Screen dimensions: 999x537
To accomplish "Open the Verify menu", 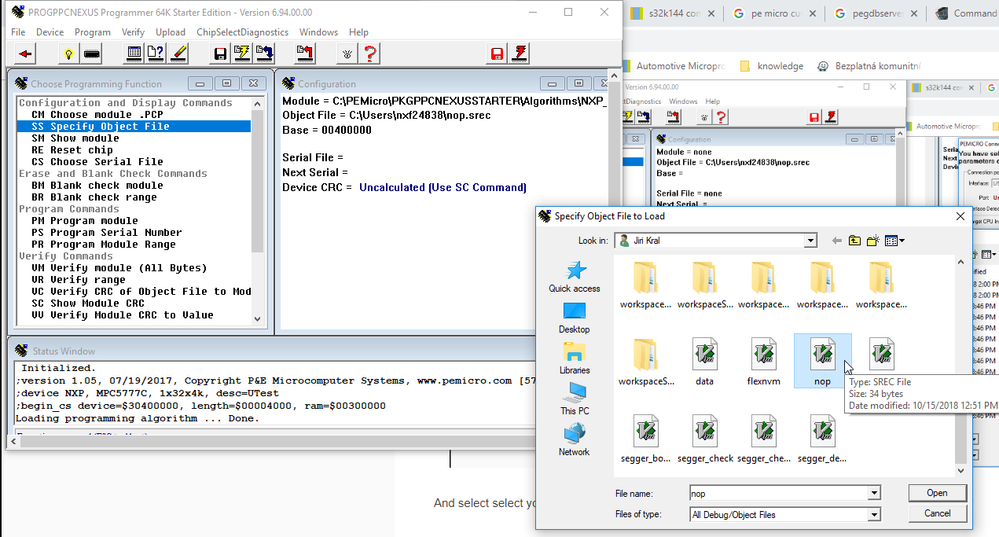I will pyautogui.click(x=133, y=32).
